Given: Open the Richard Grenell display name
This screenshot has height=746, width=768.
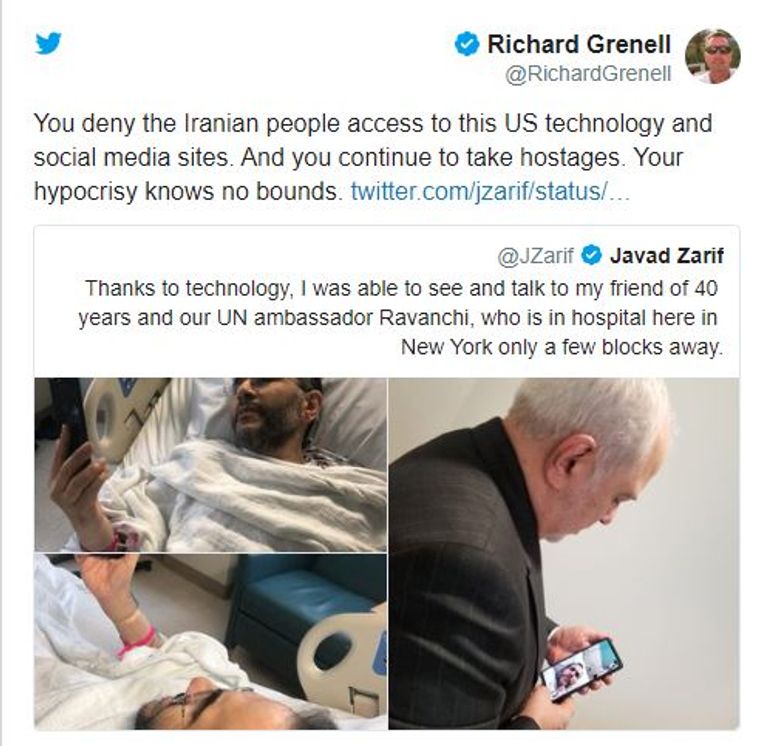Looking at the screenshot, I should pos(578,44).
